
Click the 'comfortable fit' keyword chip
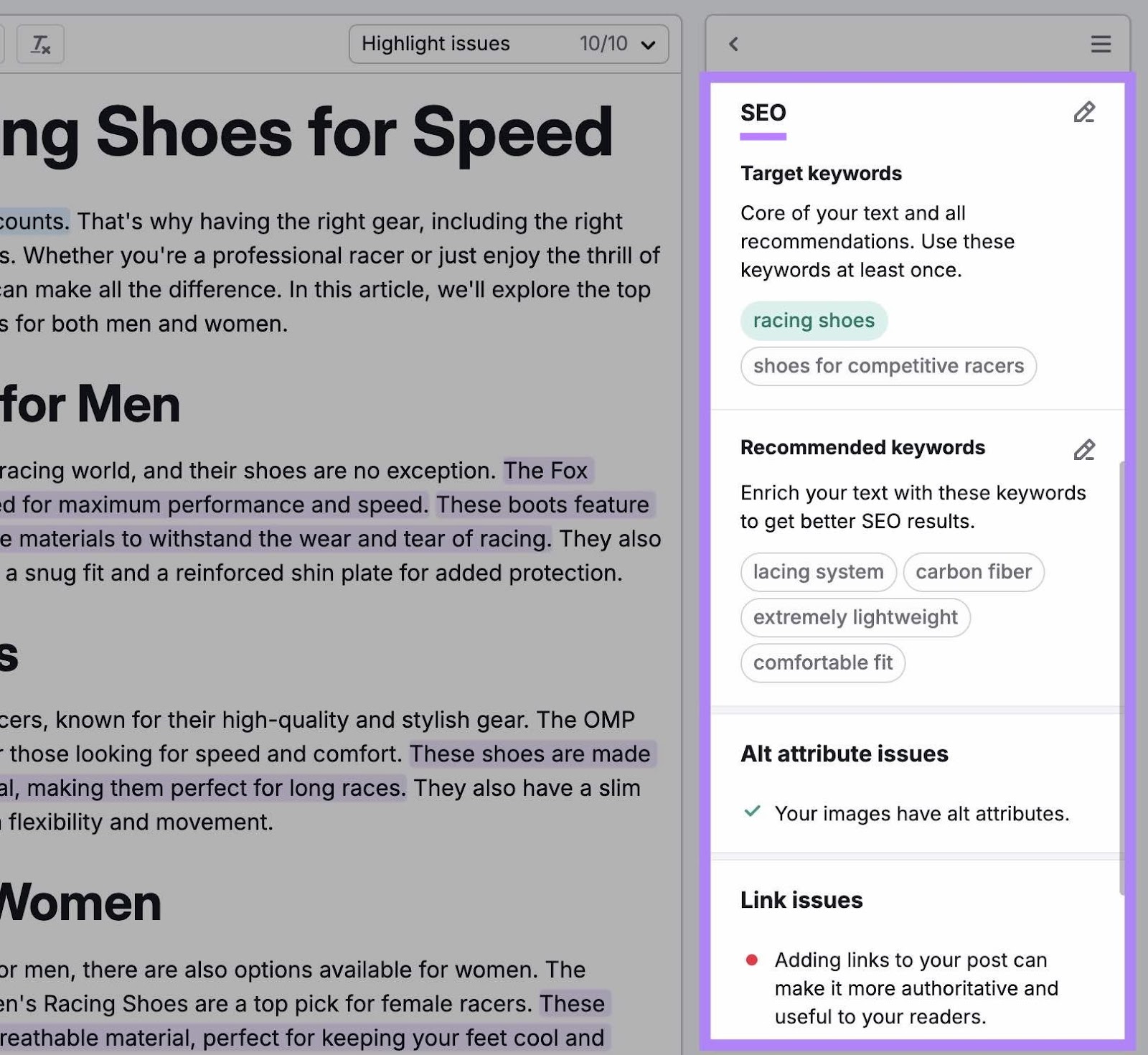822,662
